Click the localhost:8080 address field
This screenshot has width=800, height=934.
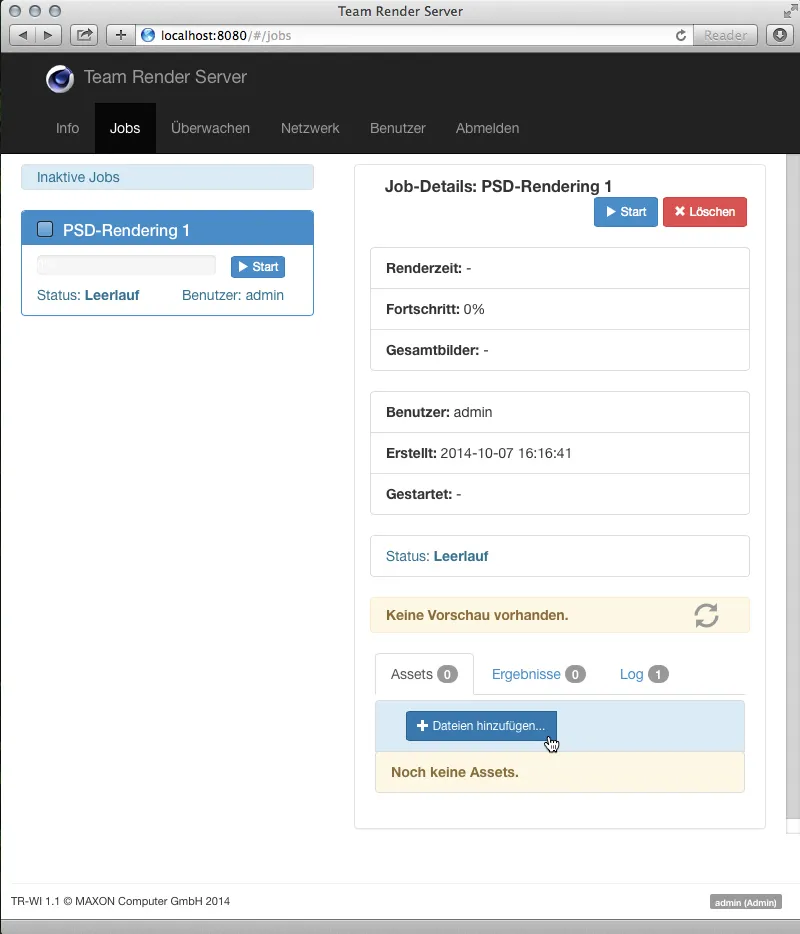pyautogui.click(x=414, y=35)
